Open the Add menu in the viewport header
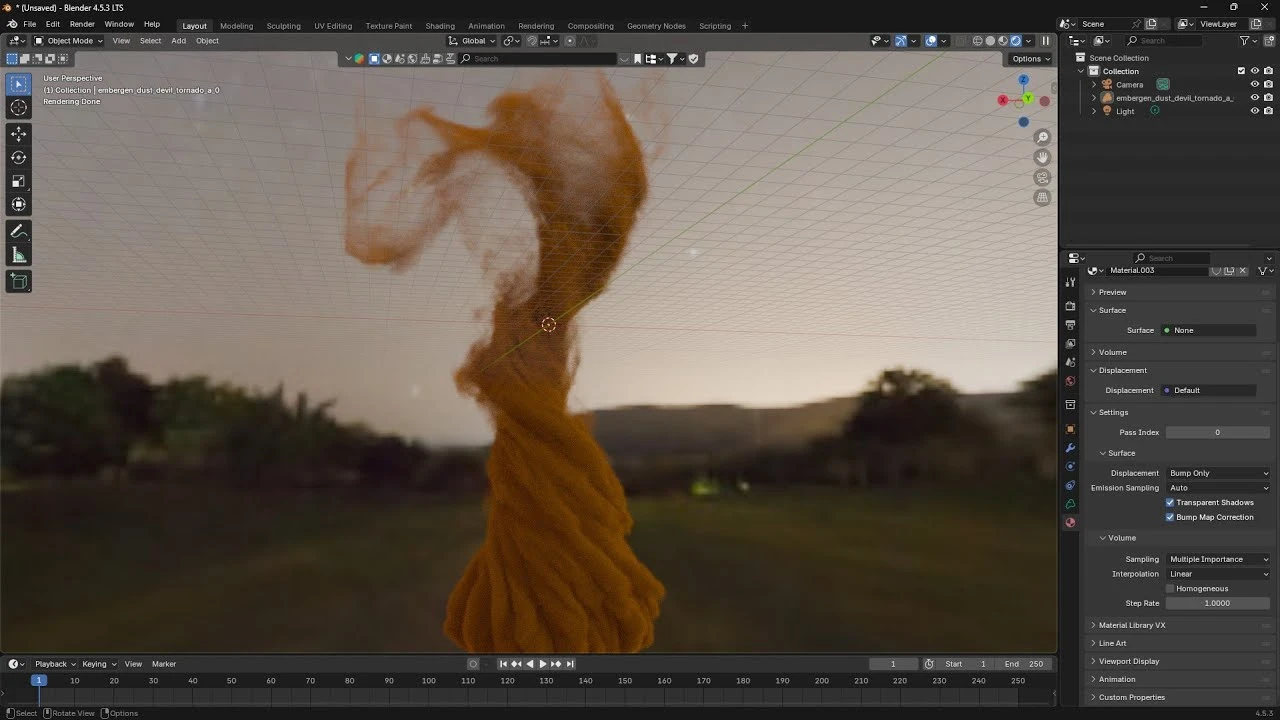Viewport: 1280px width, 720px height. (x=178, y=41)
